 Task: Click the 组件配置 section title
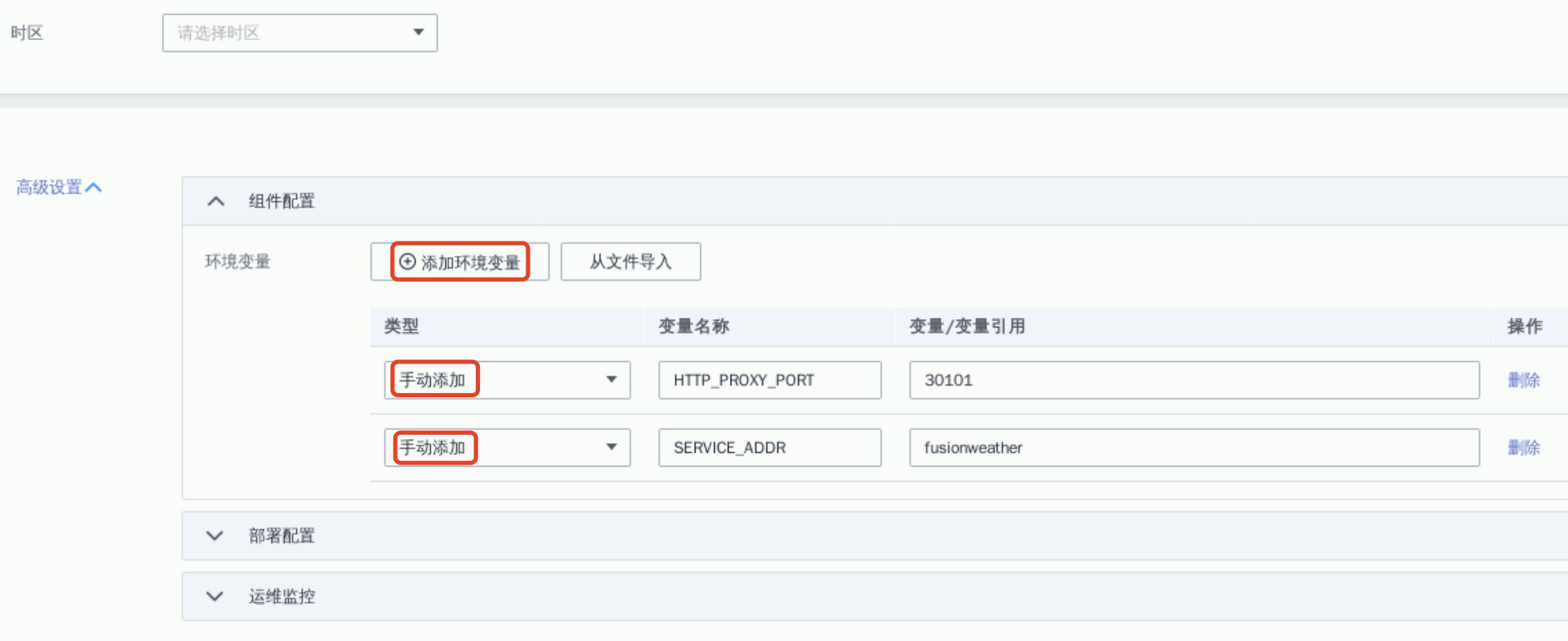(282, 201)
